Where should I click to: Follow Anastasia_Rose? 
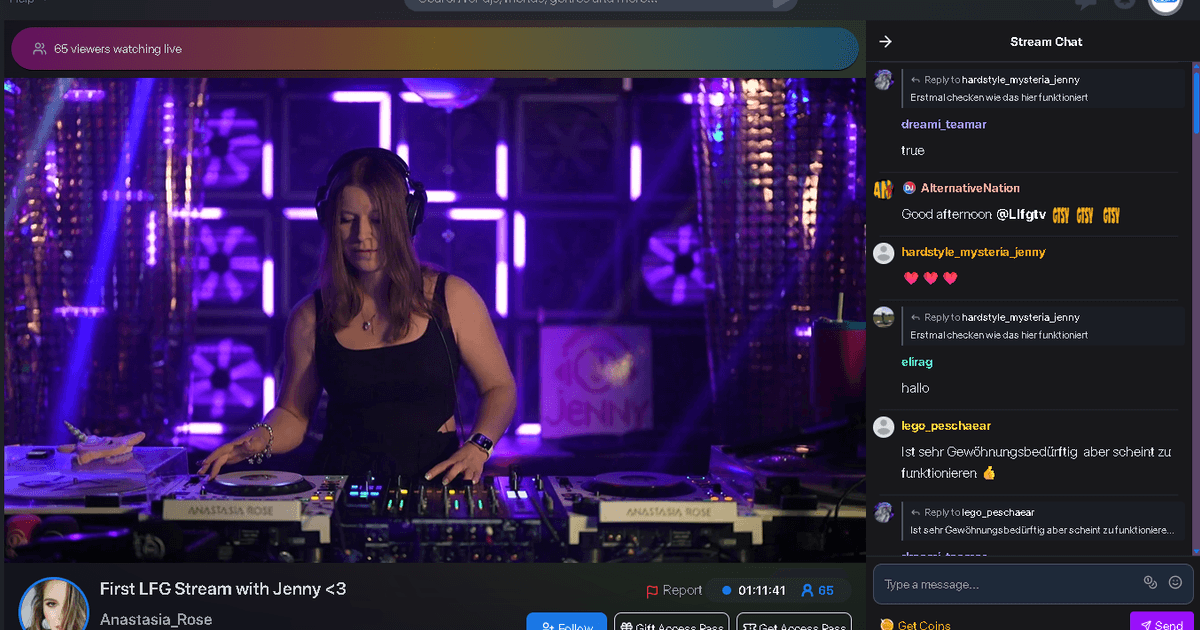(x=566, y=625)
